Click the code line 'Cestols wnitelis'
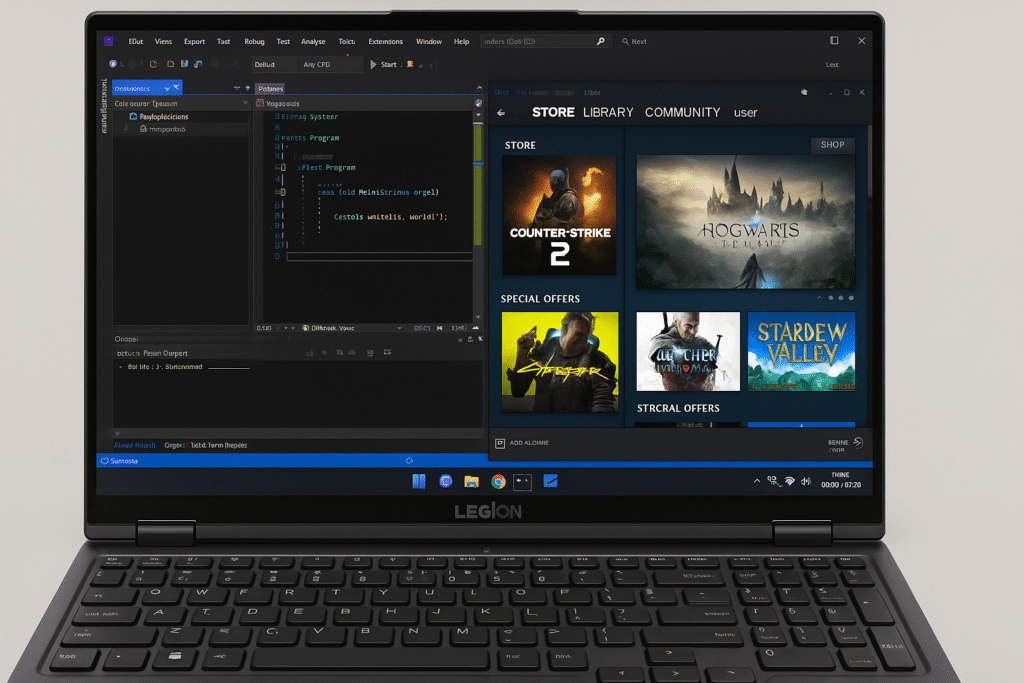The width and height of the screenshot is (1024, 683). 391,217
